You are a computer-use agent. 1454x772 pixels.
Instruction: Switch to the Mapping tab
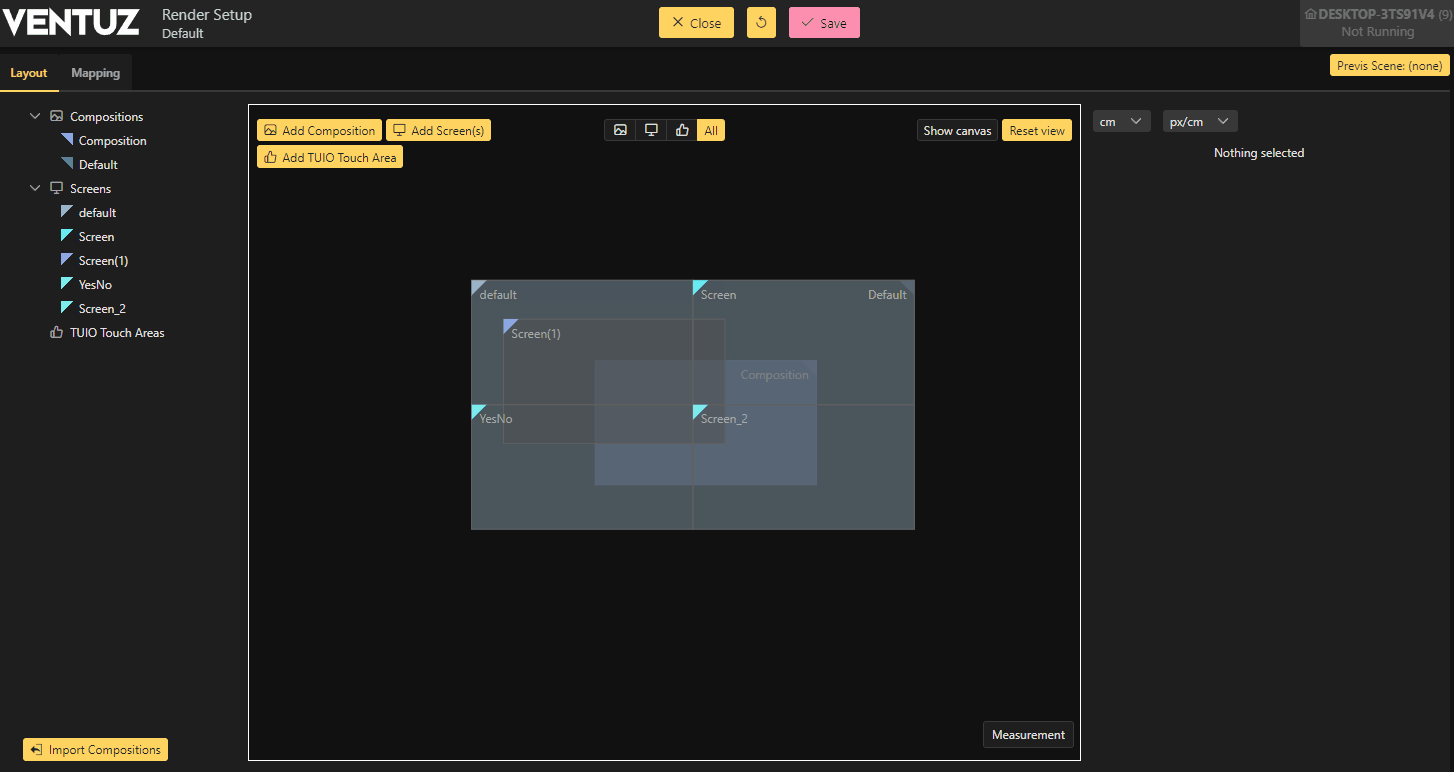[x=96, y=73]
